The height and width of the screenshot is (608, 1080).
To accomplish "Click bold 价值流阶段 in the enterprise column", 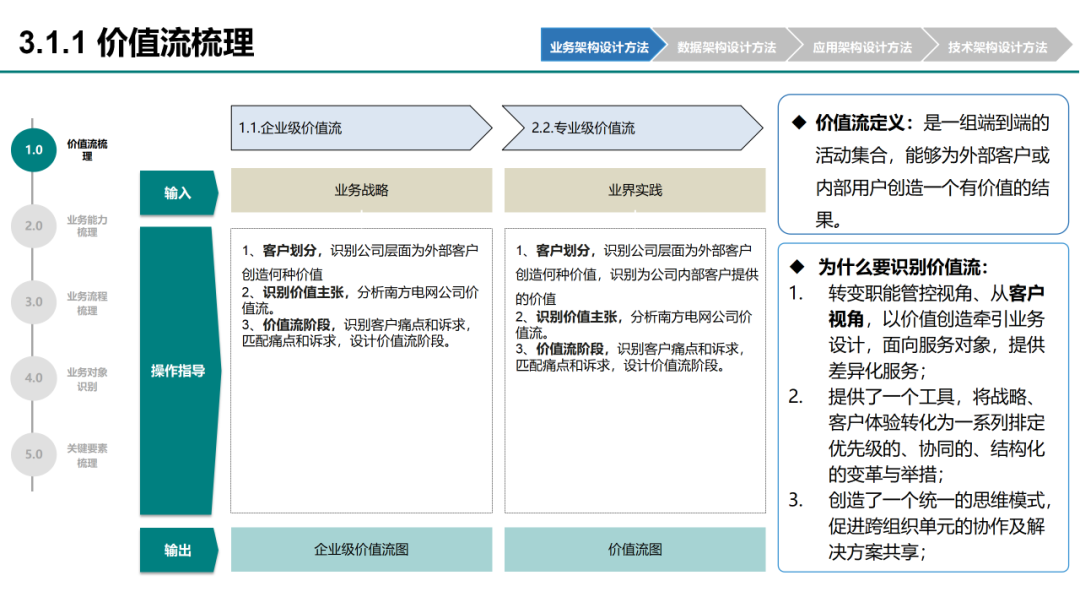I will (x=296, y=324).
